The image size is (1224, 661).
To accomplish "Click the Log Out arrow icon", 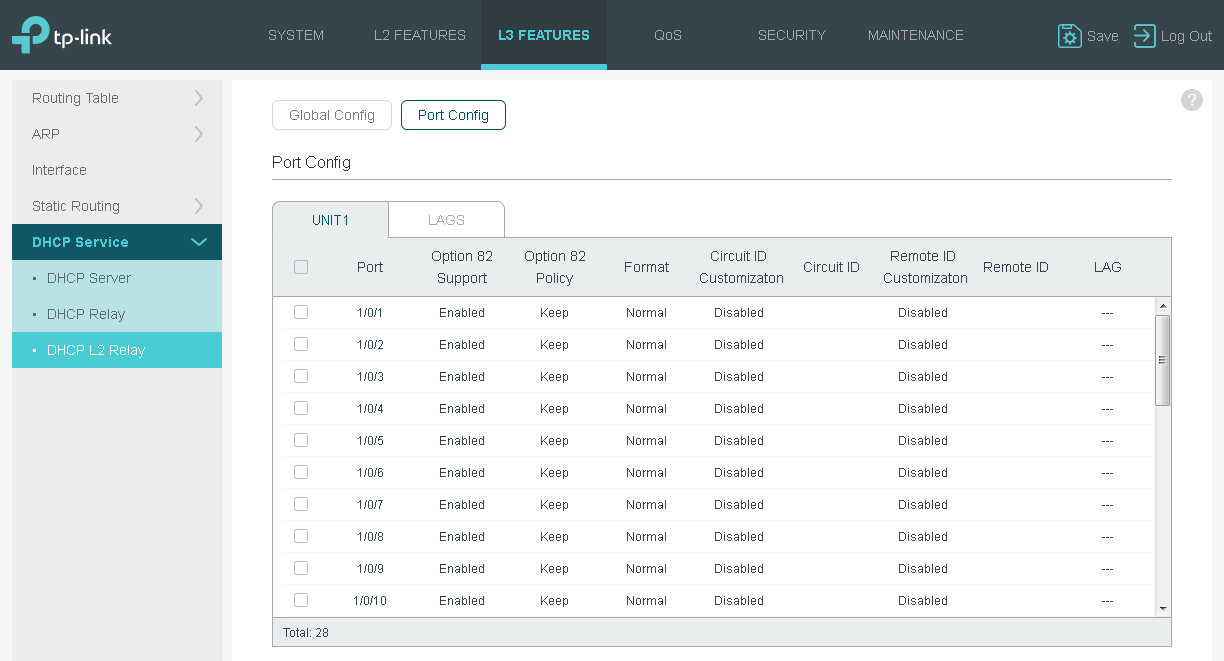I will pos(1144,36).
